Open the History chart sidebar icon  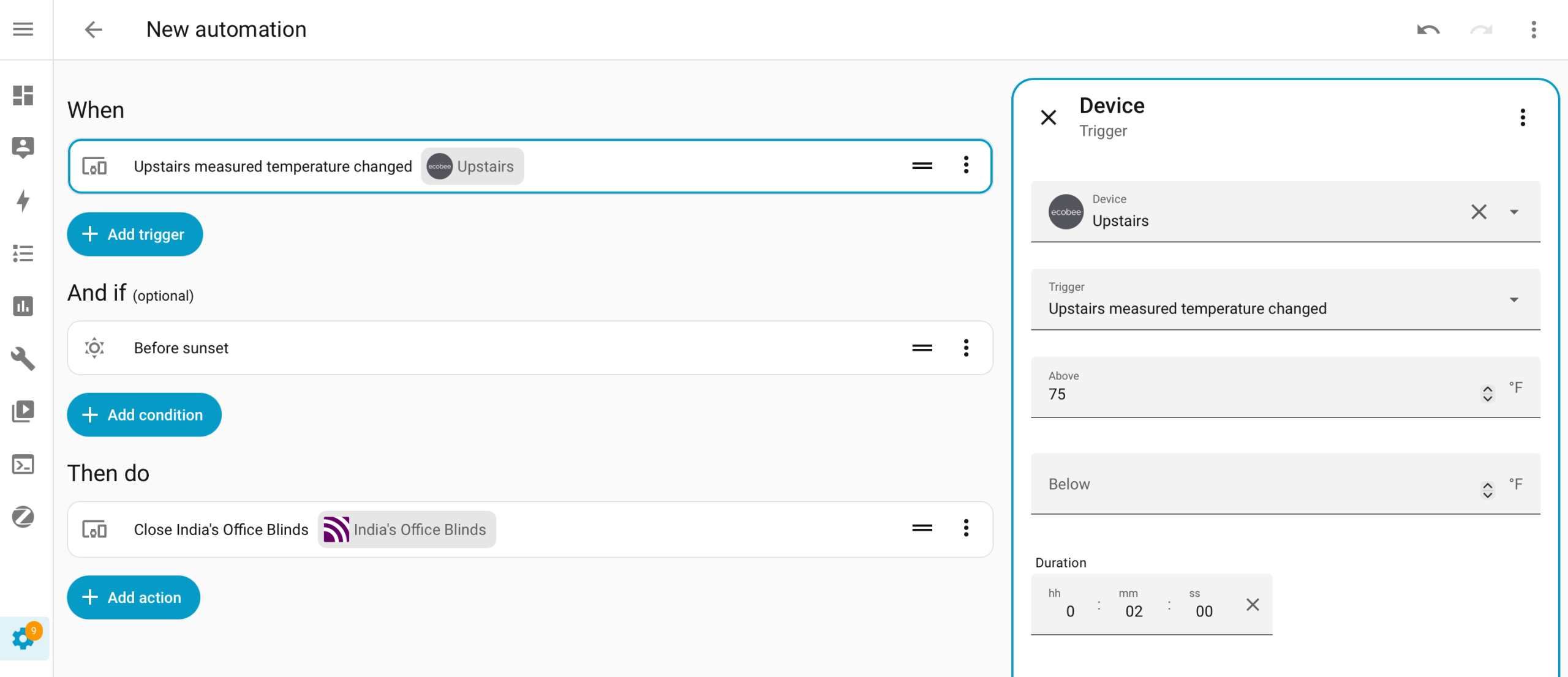click(x=23, y=306)
